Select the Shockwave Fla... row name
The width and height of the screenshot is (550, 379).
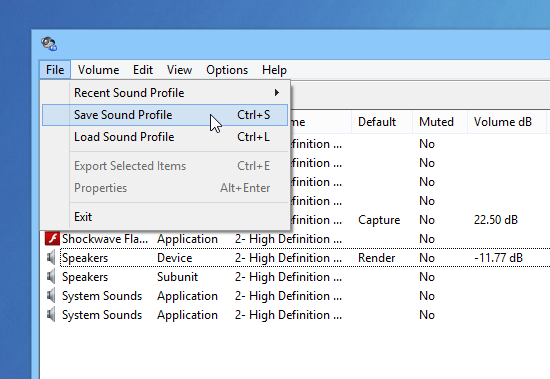[x=105, y=239]
